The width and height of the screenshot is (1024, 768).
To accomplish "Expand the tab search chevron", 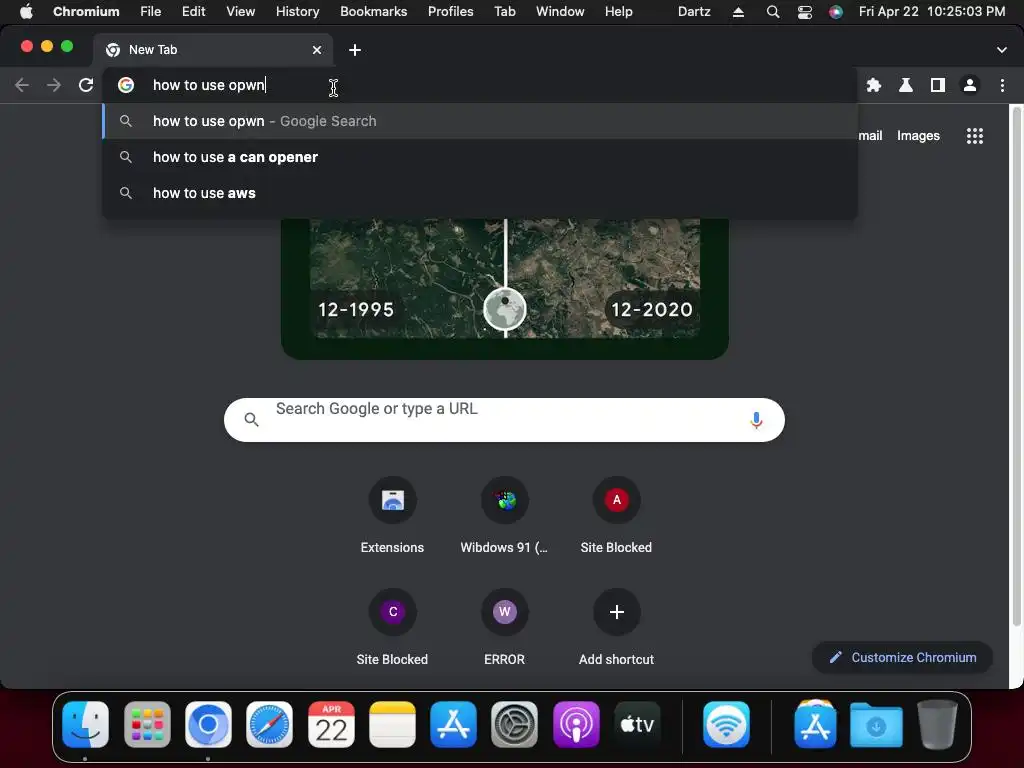I will [x=1001, y=50].
